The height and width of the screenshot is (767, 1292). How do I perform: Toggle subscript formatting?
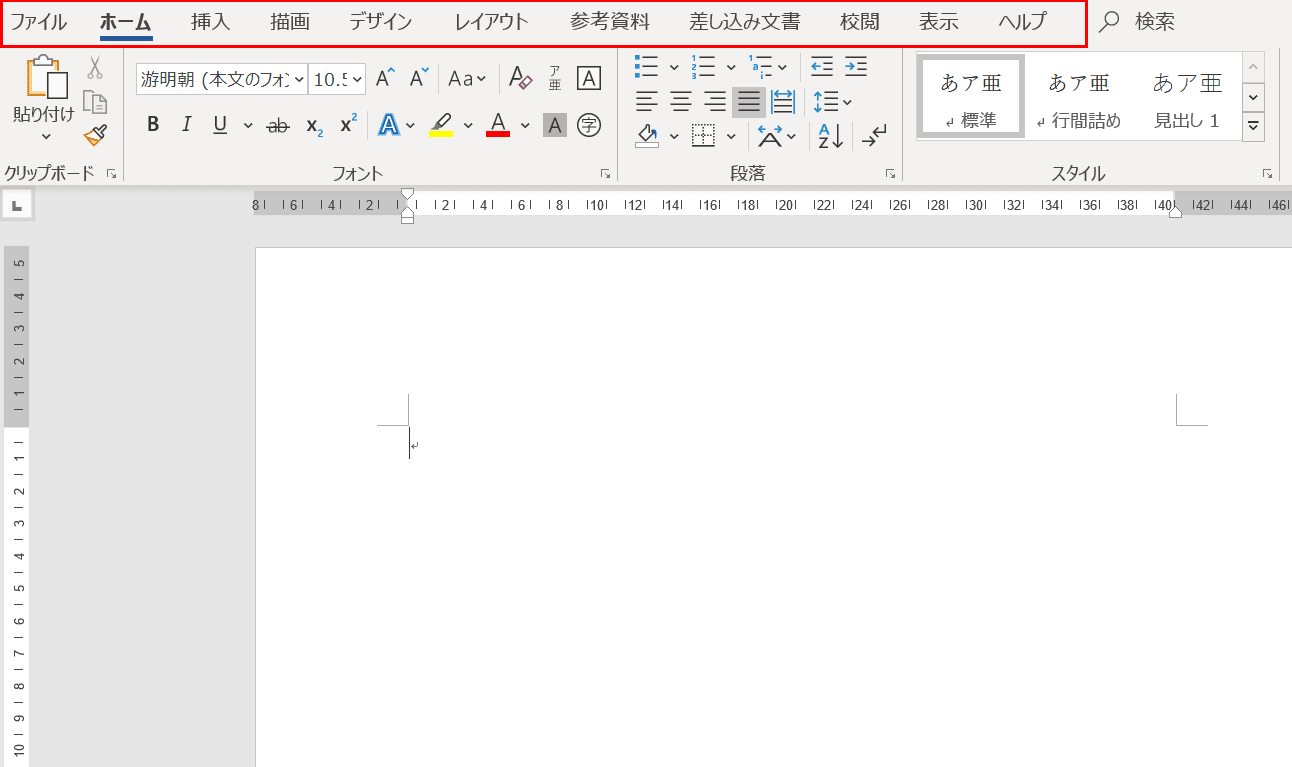coord(314,125)
